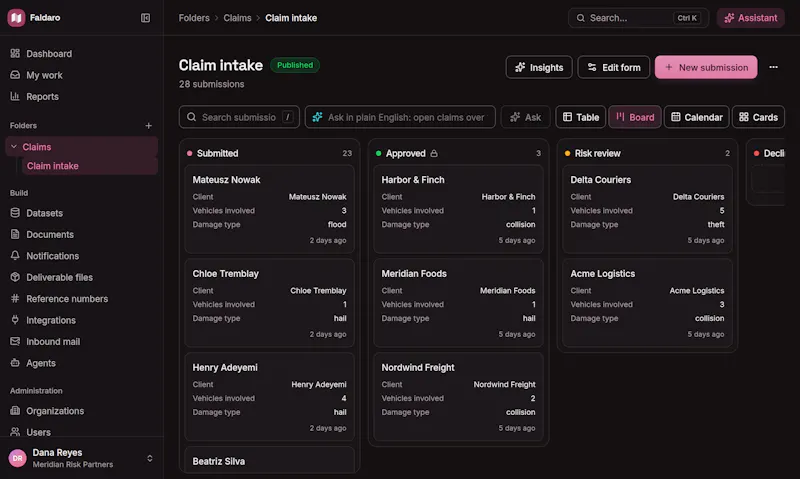This screenshot has height=479, width=800.
Task: Click lock icon on Approved column
Action: [x=434, y=153]
